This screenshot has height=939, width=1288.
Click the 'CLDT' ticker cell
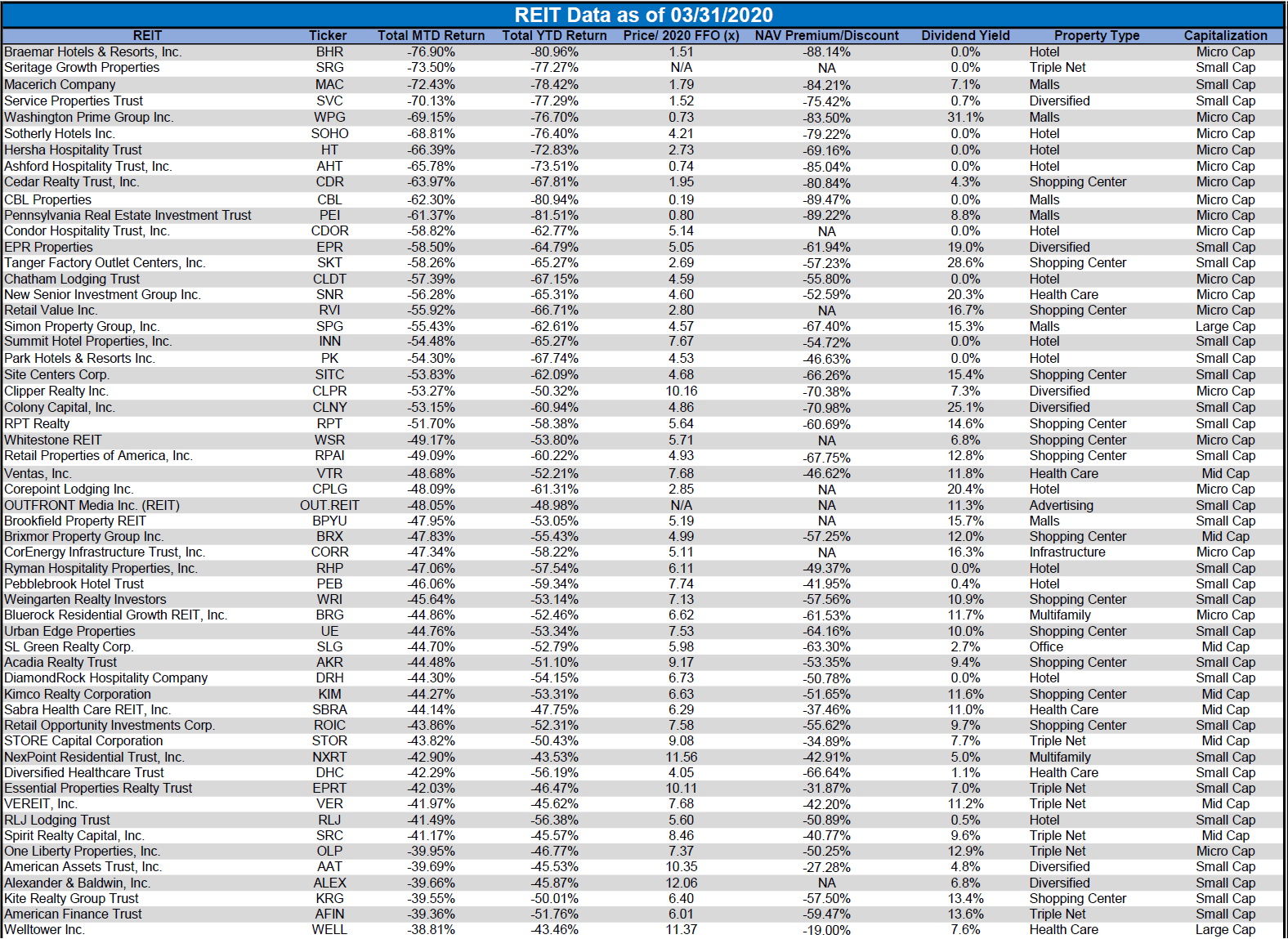tap(329, 279)
